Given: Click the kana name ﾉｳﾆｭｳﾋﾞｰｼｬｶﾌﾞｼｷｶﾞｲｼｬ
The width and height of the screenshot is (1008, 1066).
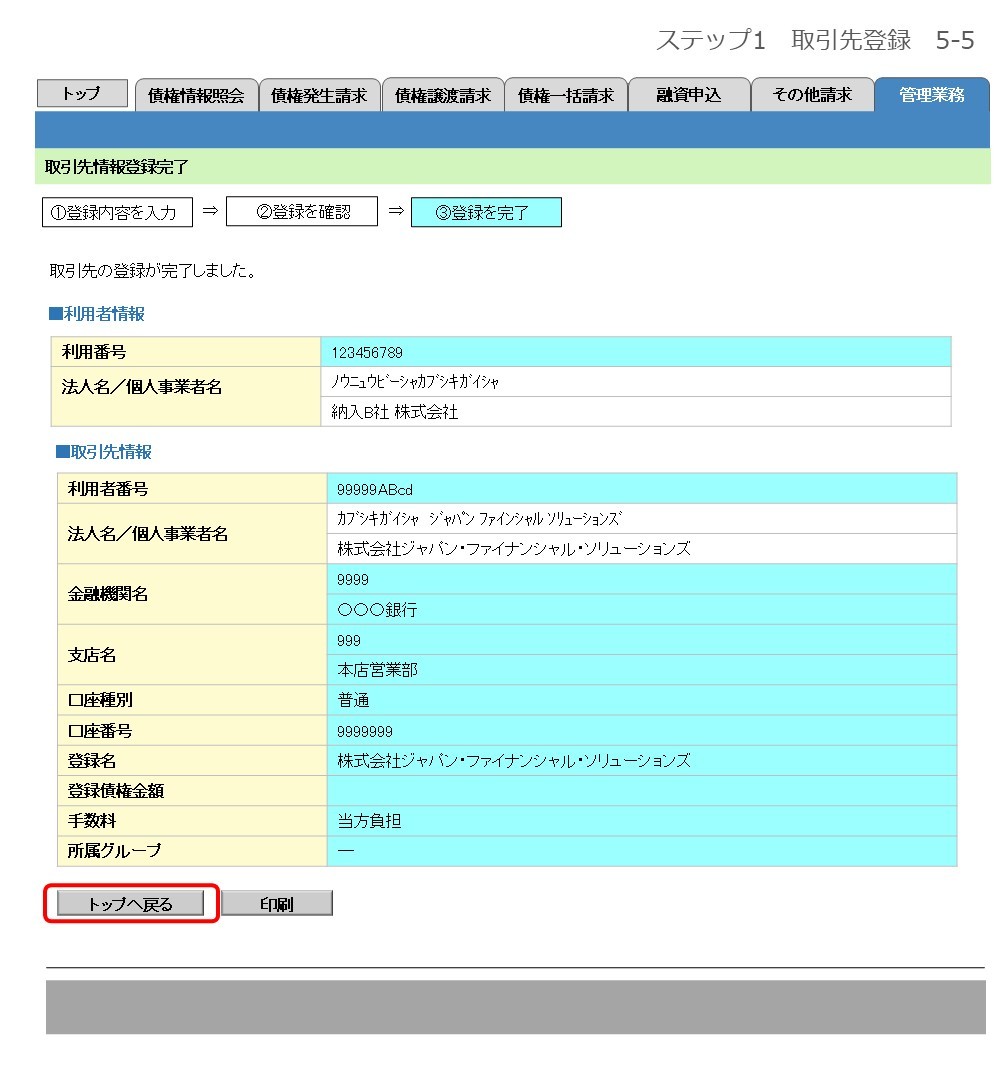Looking at the screenshot, I should [415, 382].
